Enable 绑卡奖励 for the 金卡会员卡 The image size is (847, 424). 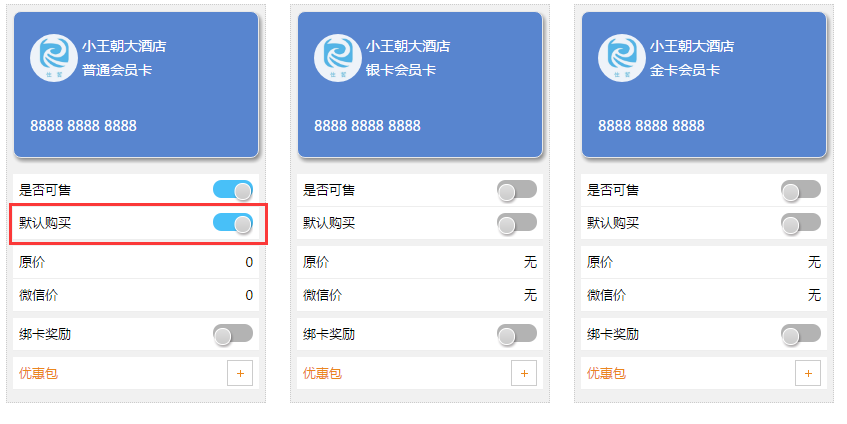pos(801,334)
